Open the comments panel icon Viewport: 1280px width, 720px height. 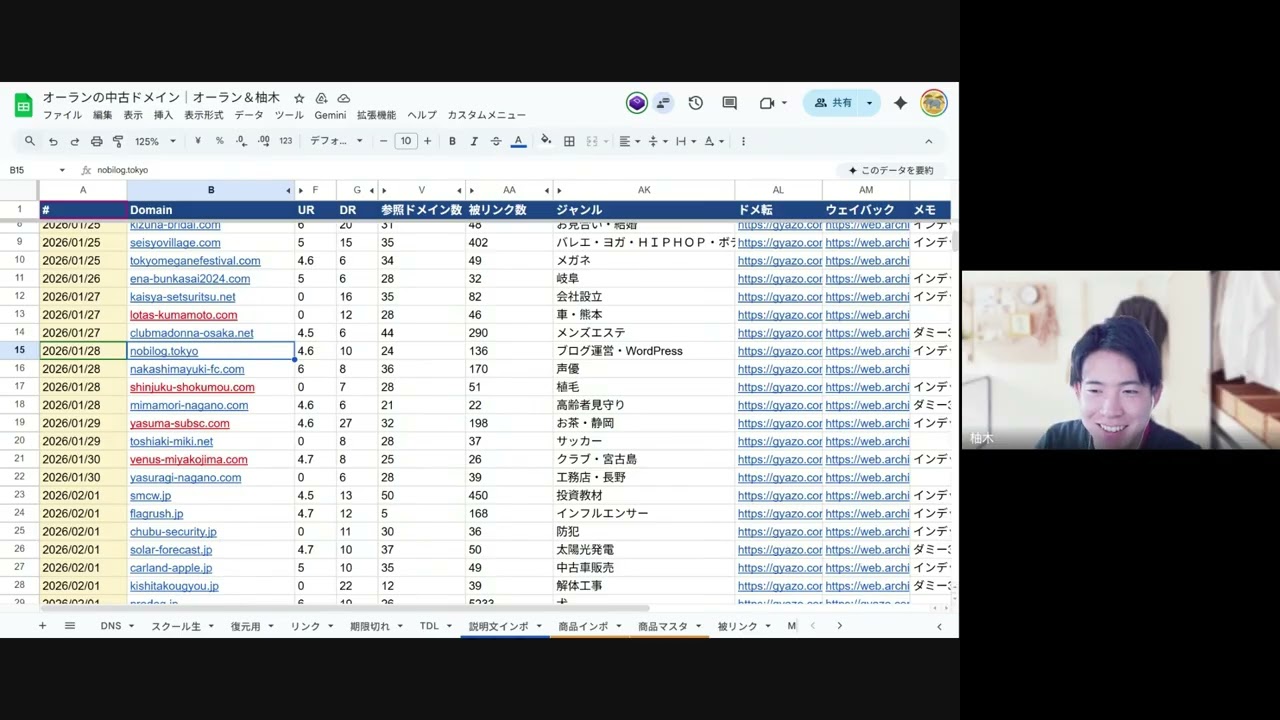[729, 103]
